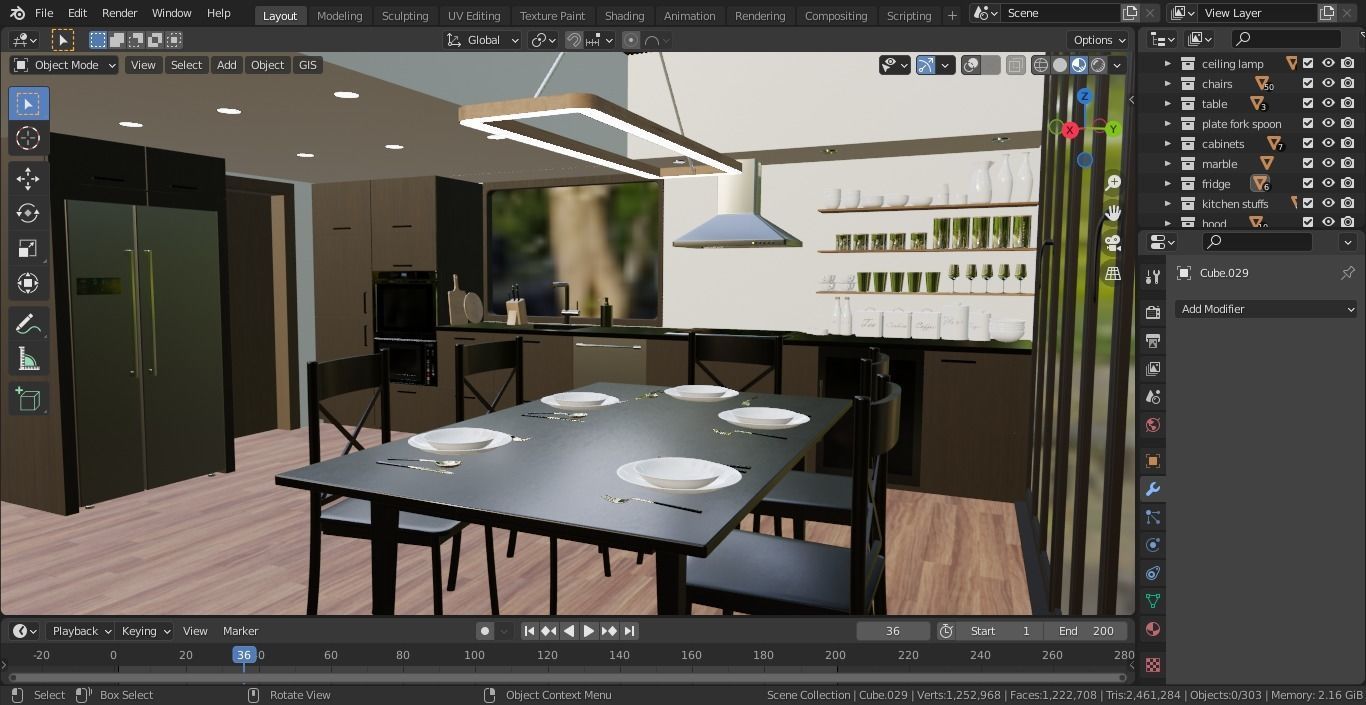Open the Add Modifier dropdown
This screenshot has height=705, width=1366.
point(1266,309)
